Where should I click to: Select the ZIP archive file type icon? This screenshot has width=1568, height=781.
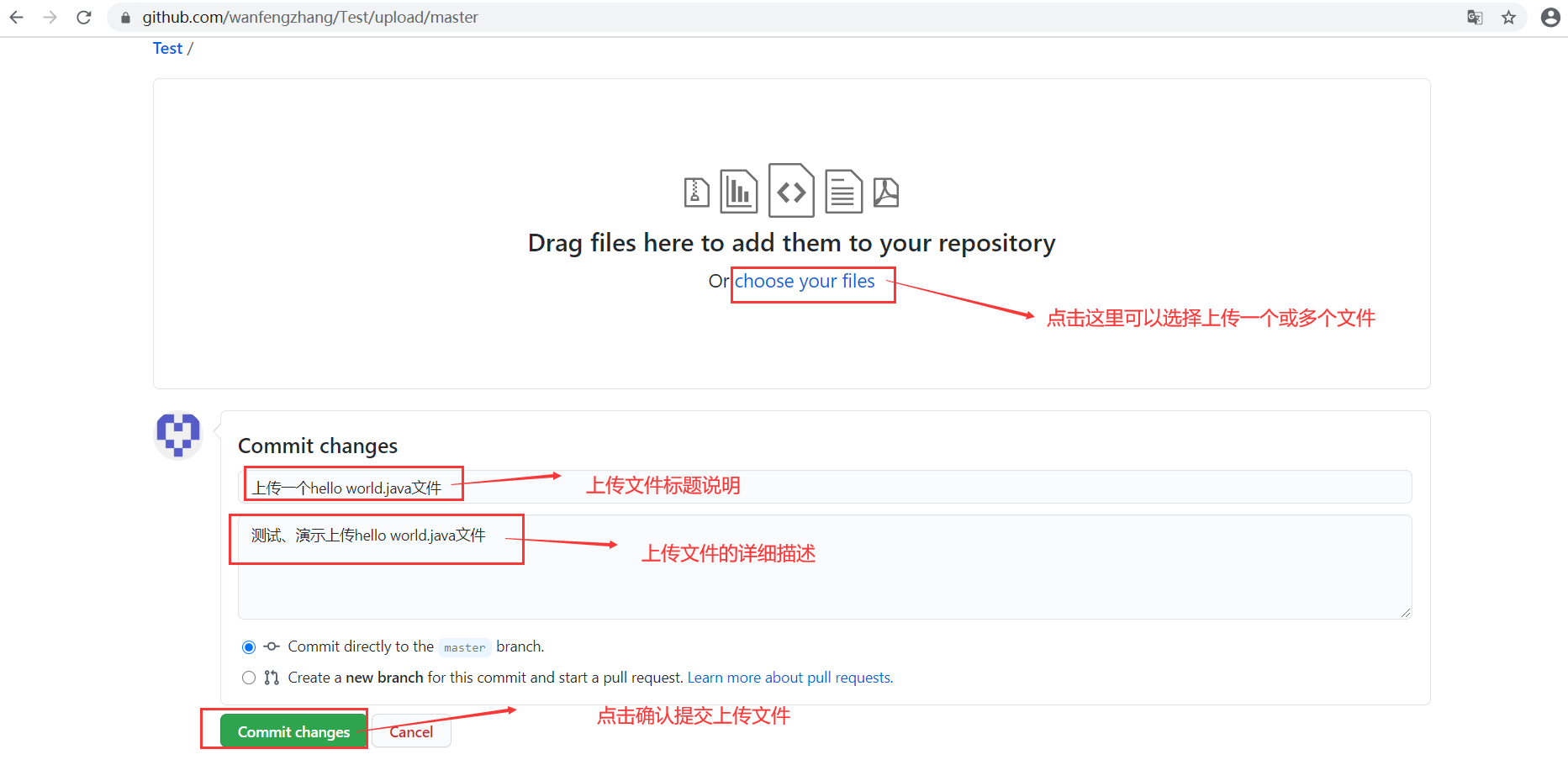pos(697,191)
